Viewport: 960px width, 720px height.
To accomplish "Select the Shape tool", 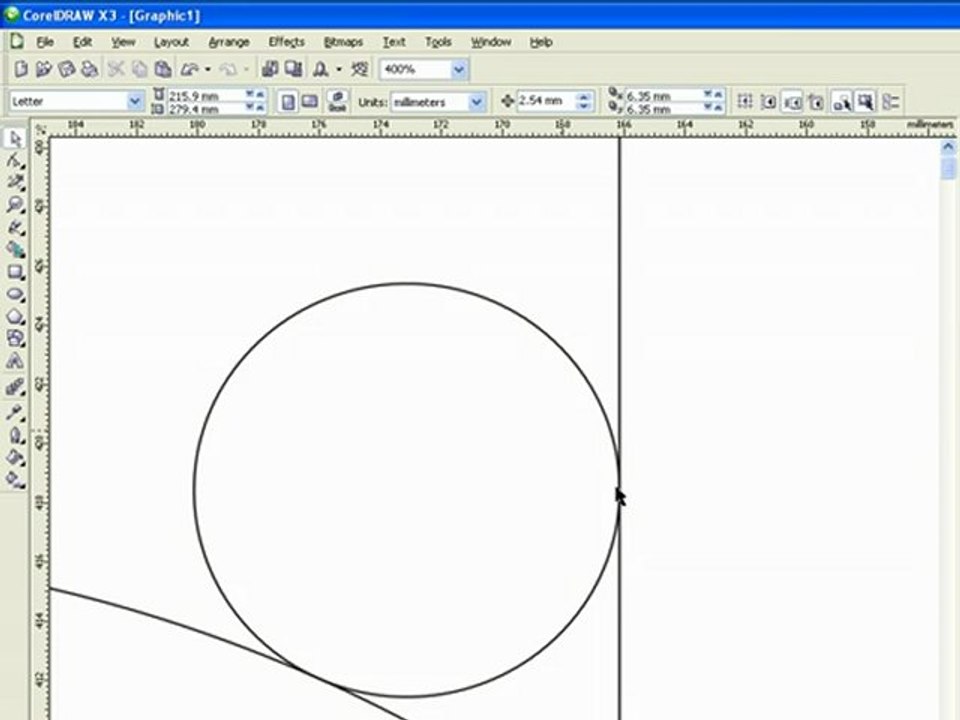I will (15, 160).
